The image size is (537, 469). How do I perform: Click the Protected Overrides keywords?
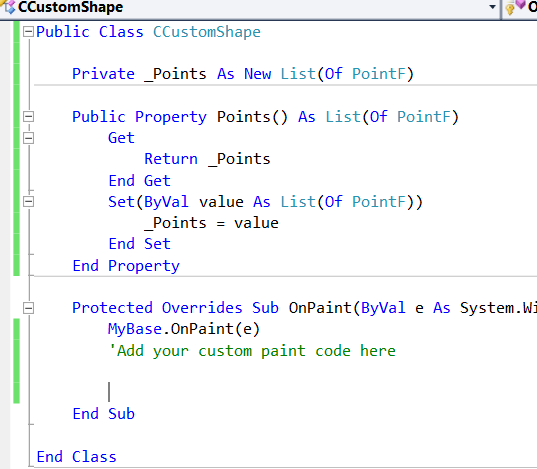tap(157, 308)
